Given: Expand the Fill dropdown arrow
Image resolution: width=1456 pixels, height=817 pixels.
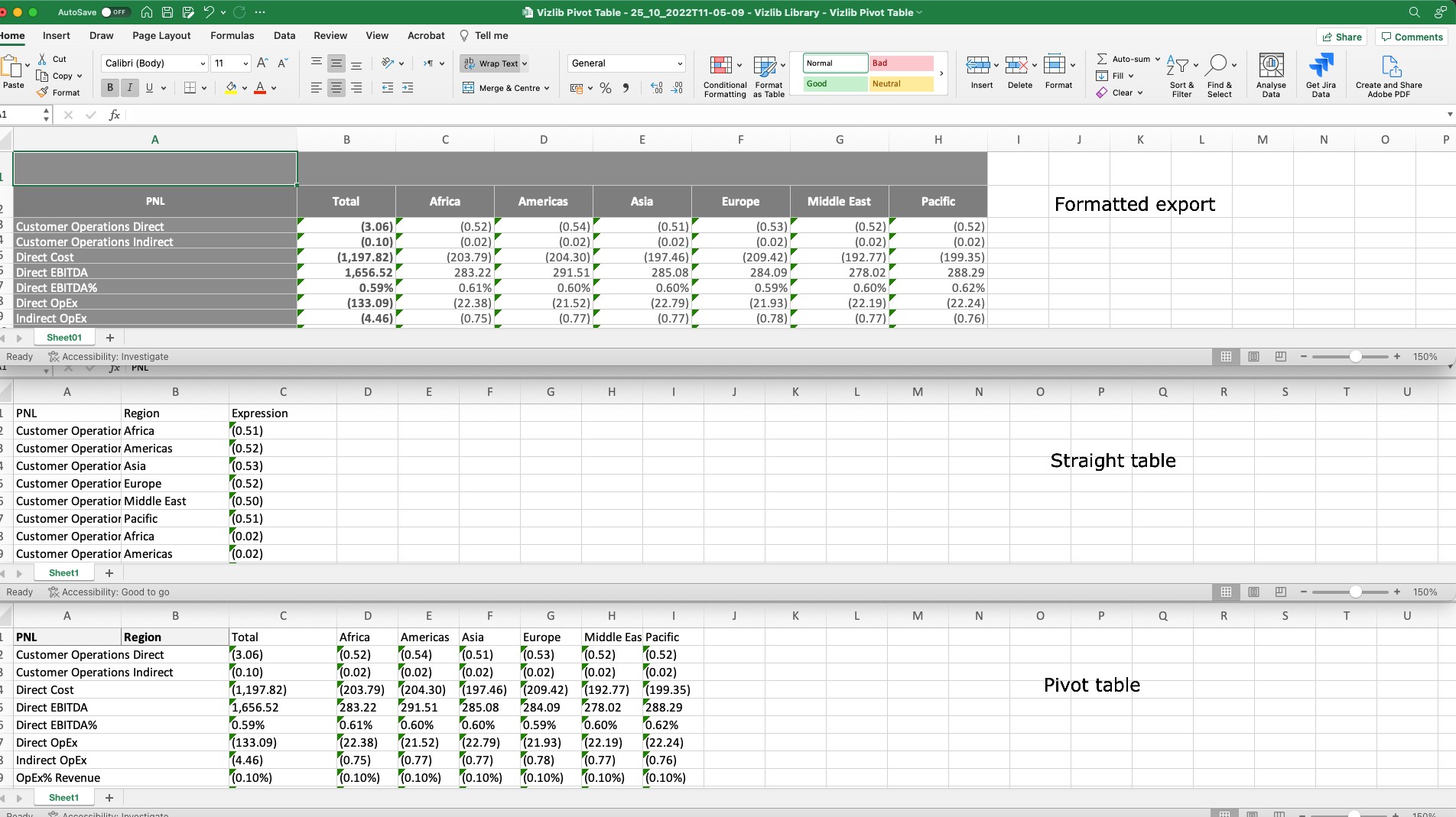Looking at the screenshot, I should tap(1131, 76).
